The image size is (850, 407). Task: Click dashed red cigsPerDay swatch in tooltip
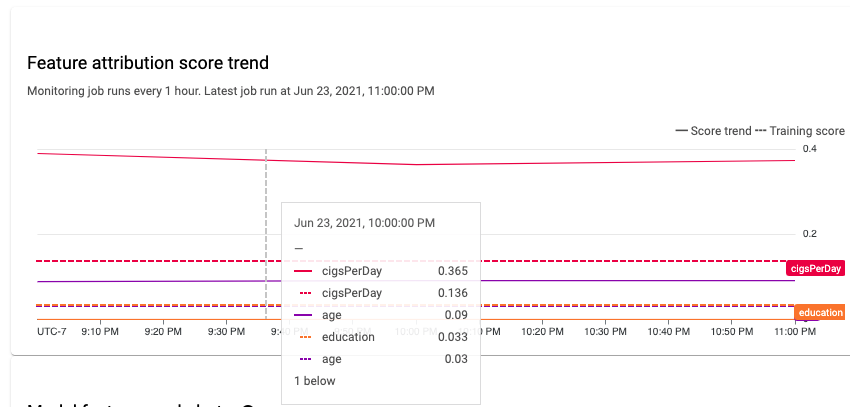click(x=303, y=293)
